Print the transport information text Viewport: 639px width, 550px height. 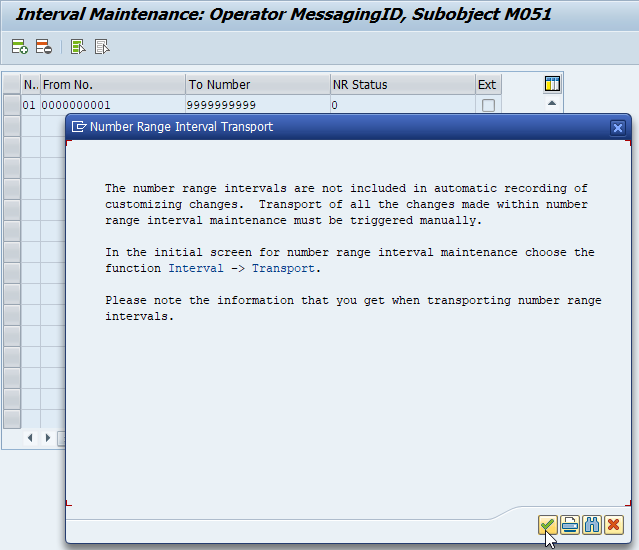tap(569, 525)
